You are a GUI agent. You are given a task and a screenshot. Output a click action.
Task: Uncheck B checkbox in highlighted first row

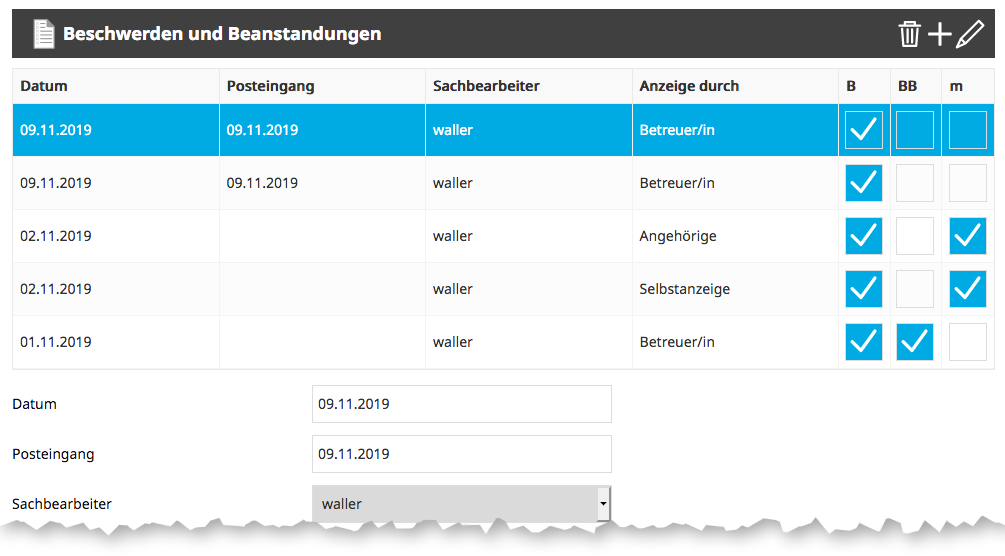pyautogui.click(x=864, y=130)
